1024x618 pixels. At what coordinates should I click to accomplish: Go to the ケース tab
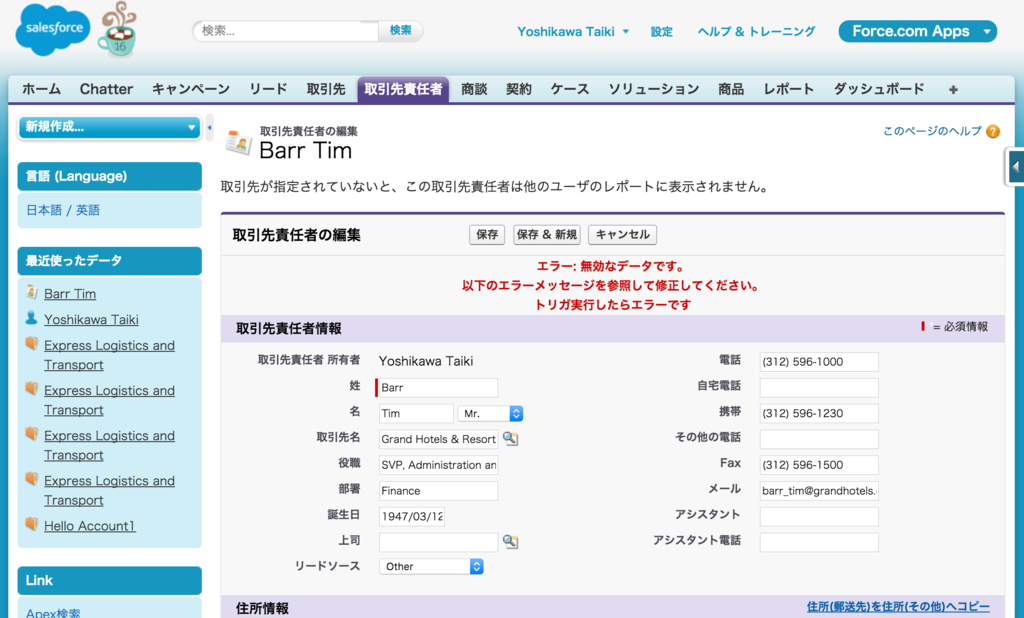click(569, 89)
